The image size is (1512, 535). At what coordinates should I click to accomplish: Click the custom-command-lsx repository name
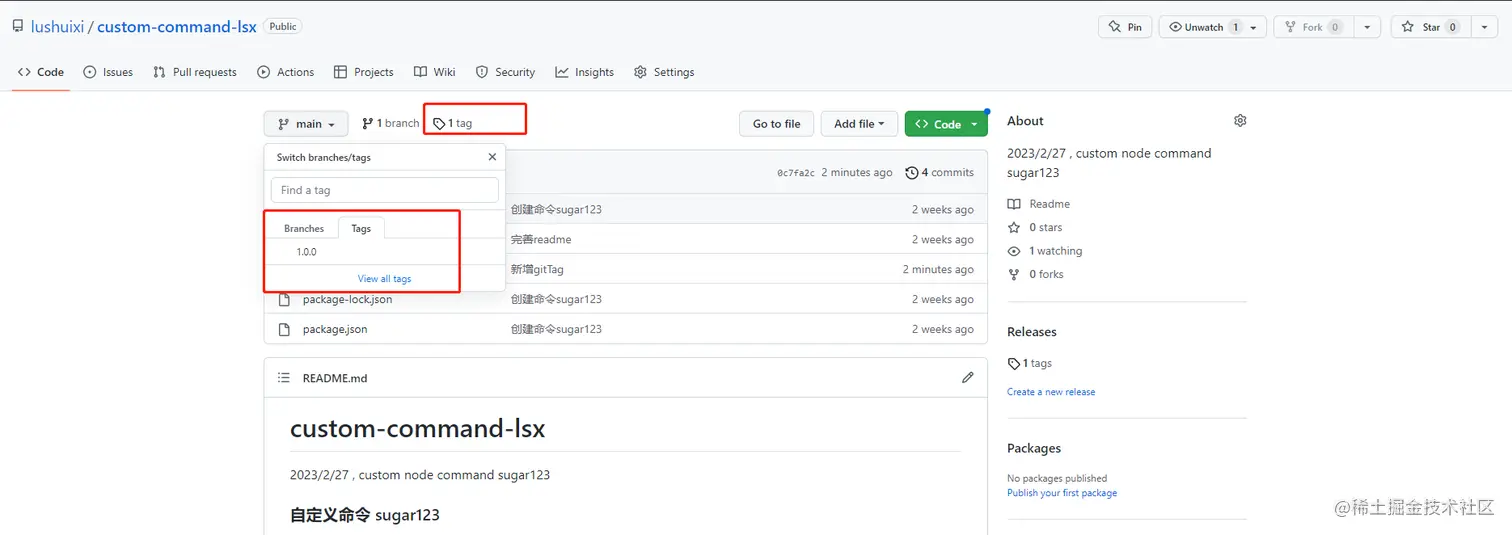177,27
